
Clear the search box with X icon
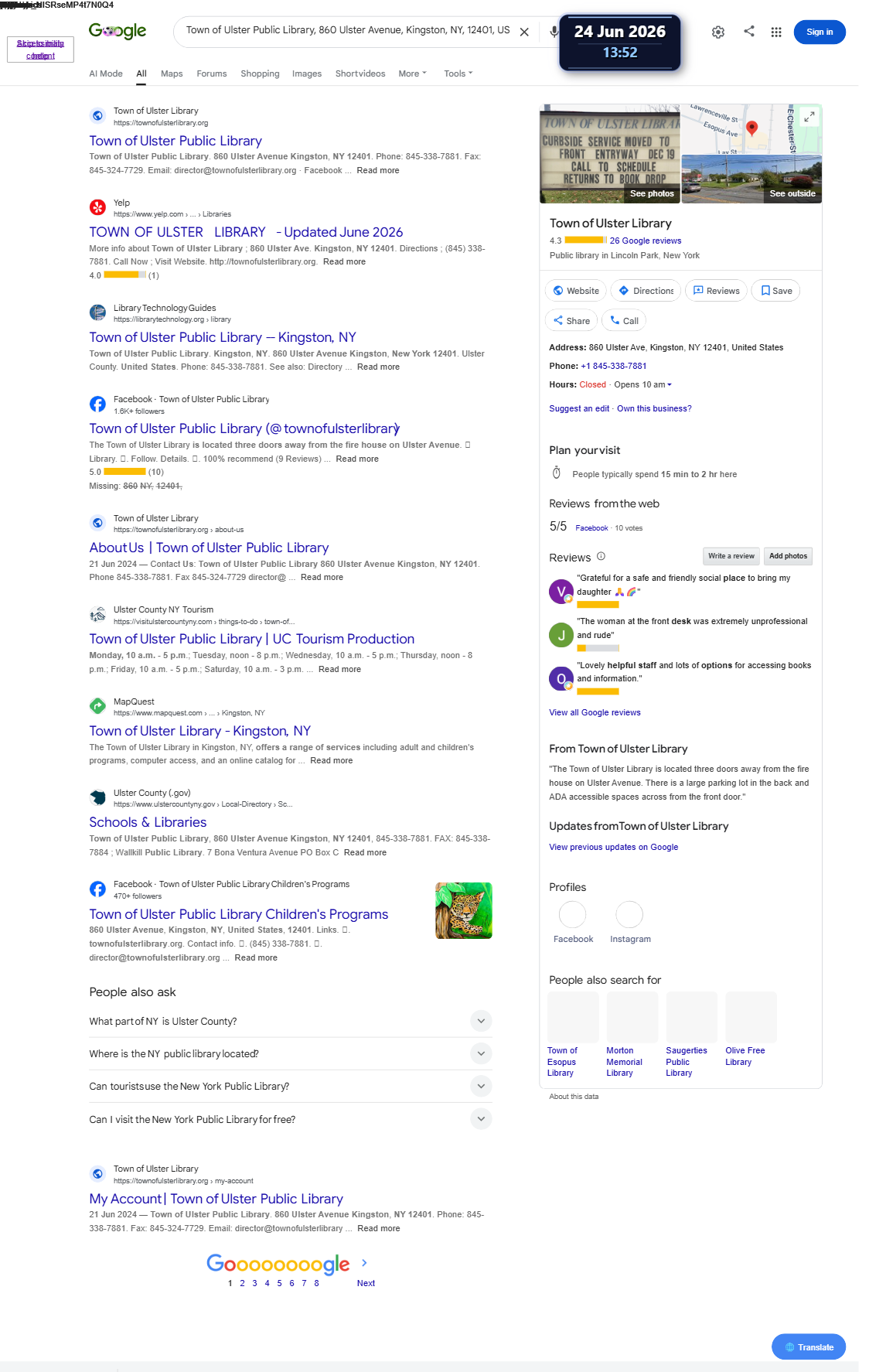click(524, 32)
